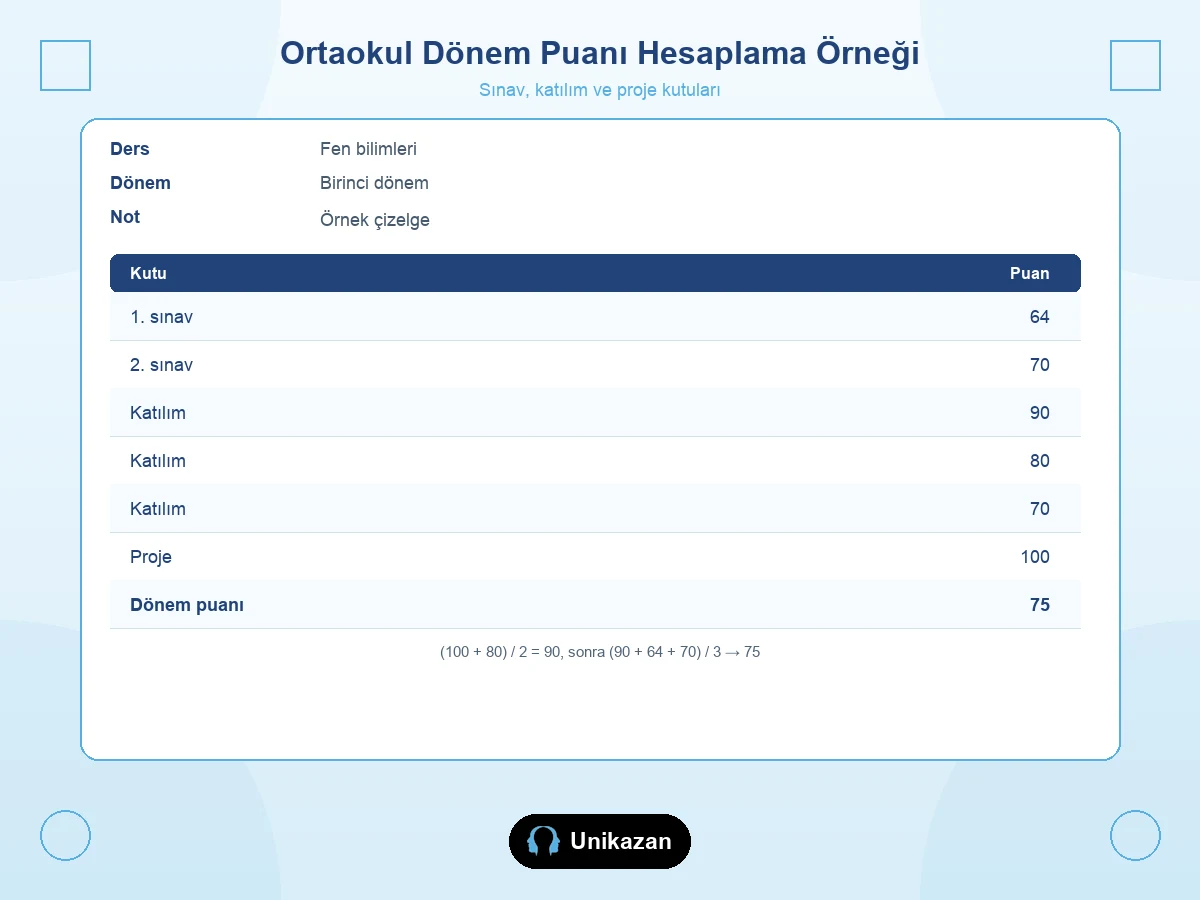Click the 'Puan' column header
The width and height of the screenshot is (1200, 900).
tap(1030, 273)
